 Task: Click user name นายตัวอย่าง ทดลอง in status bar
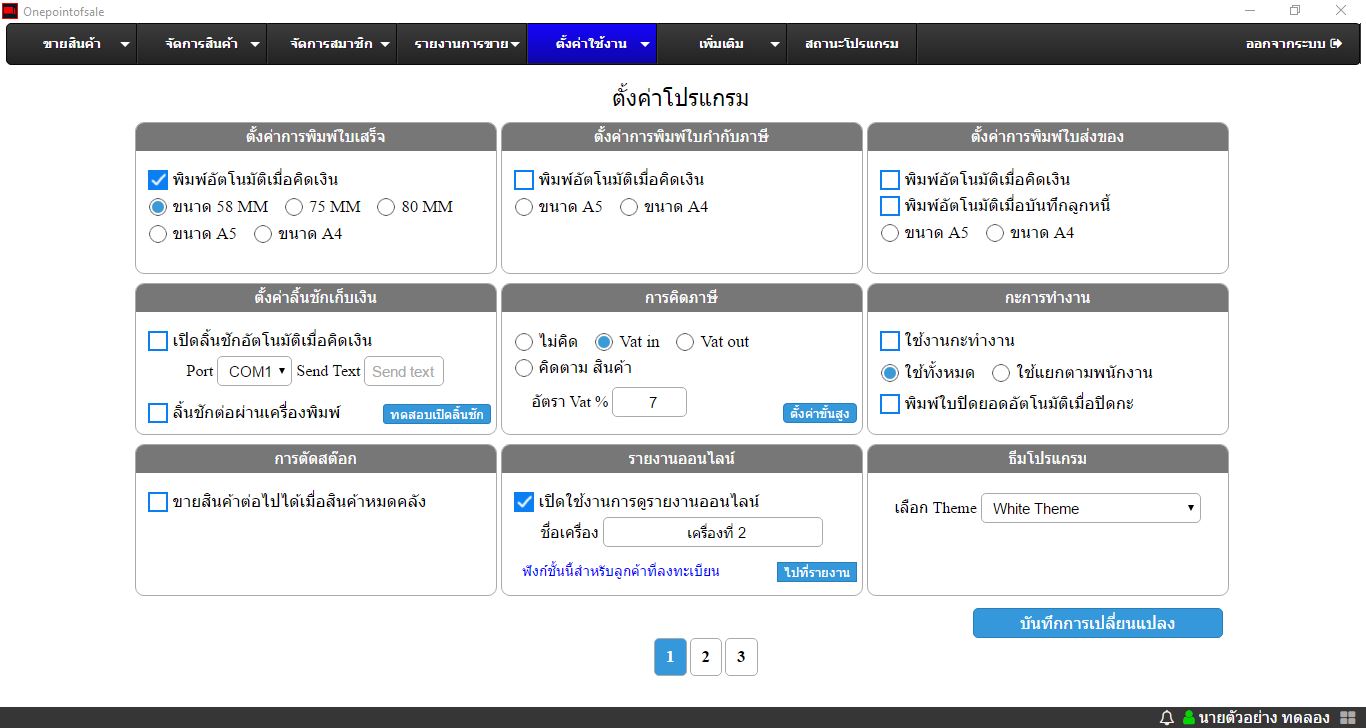(x=1264, y=717)
